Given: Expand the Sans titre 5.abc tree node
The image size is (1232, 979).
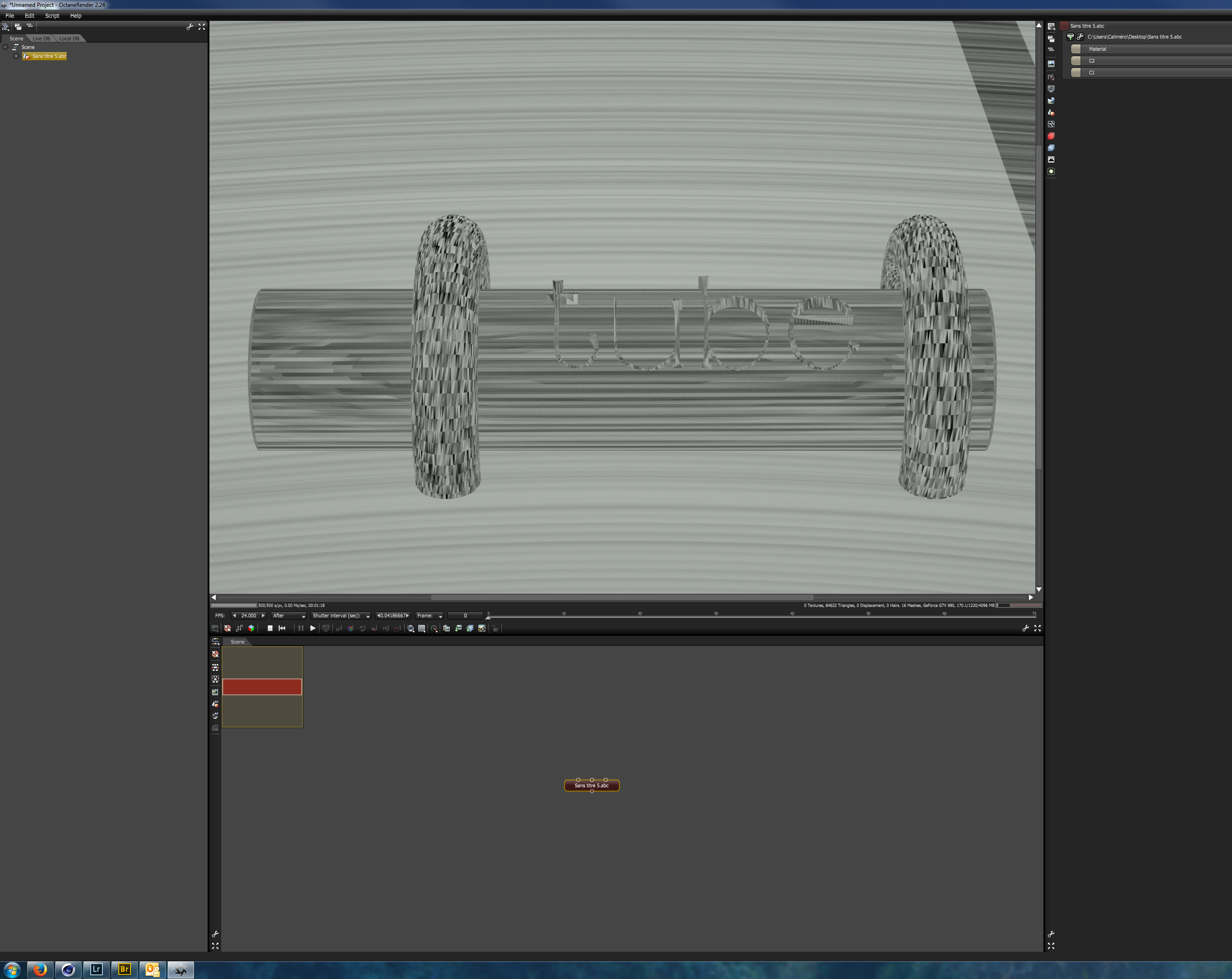Looking at the screenshot, I should pos(16,56).
